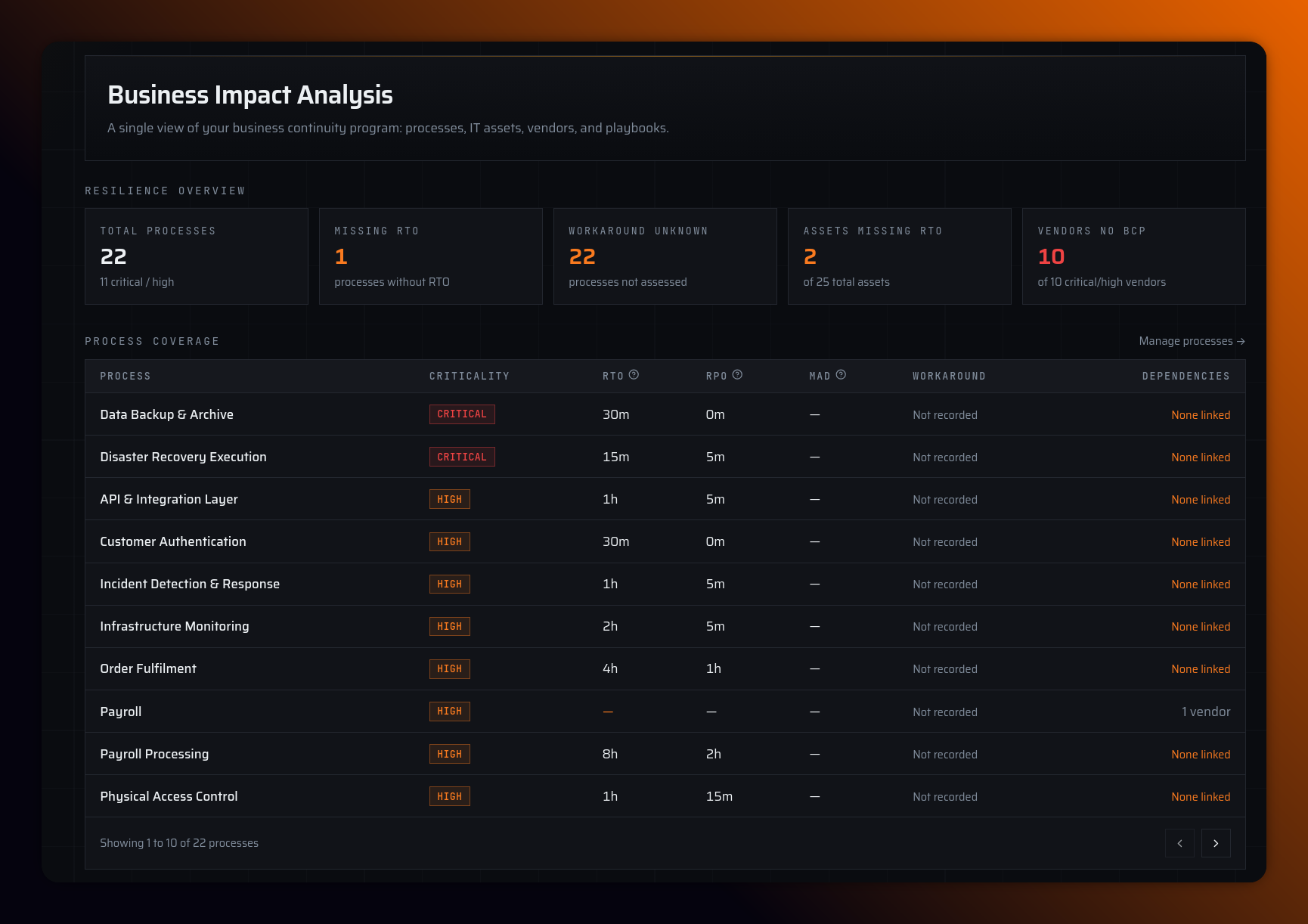Click the missing RTO dash for Payroll

tap(608, 712)
